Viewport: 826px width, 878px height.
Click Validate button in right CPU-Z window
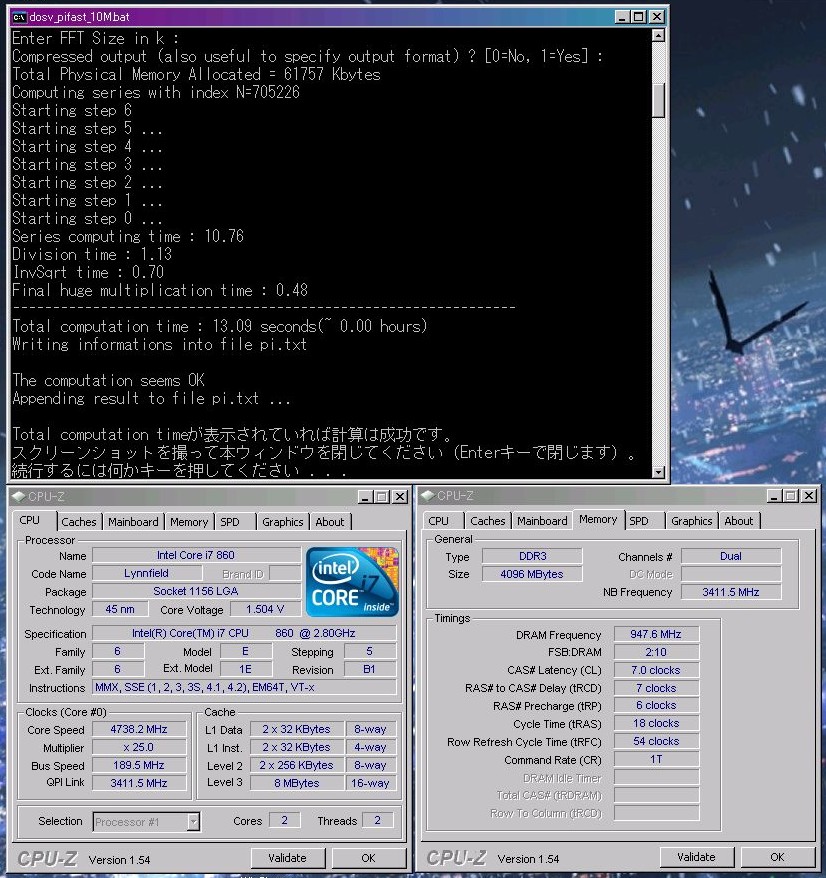(696, 857)
